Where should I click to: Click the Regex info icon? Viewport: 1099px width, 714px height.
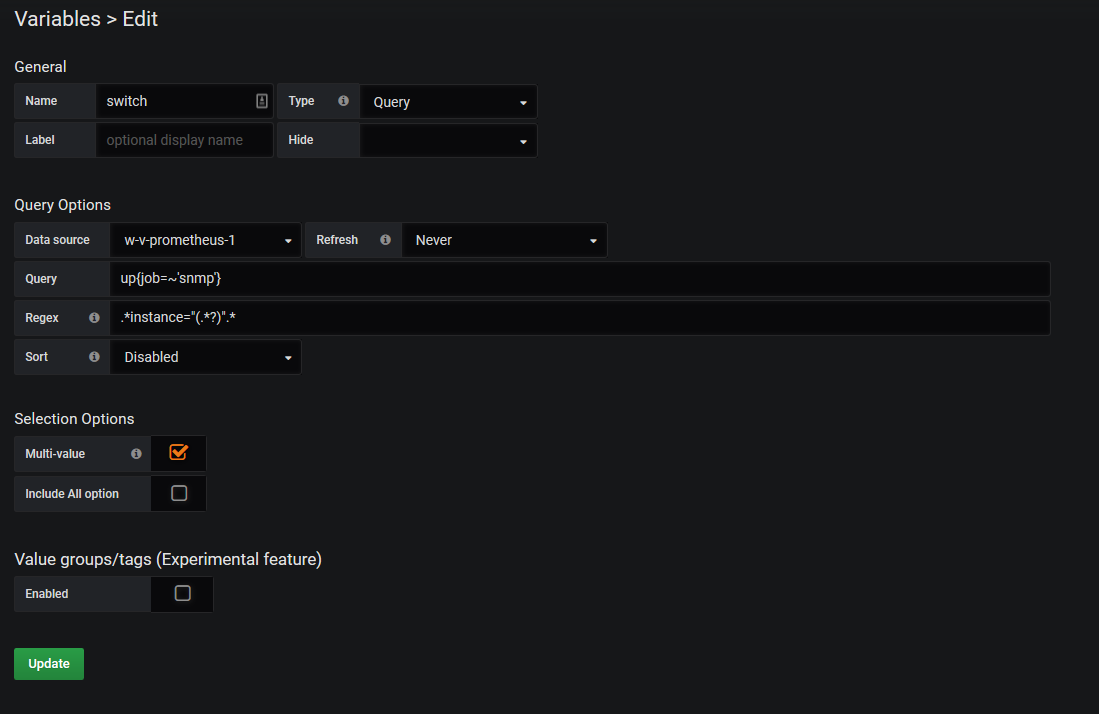click(94, 317)
